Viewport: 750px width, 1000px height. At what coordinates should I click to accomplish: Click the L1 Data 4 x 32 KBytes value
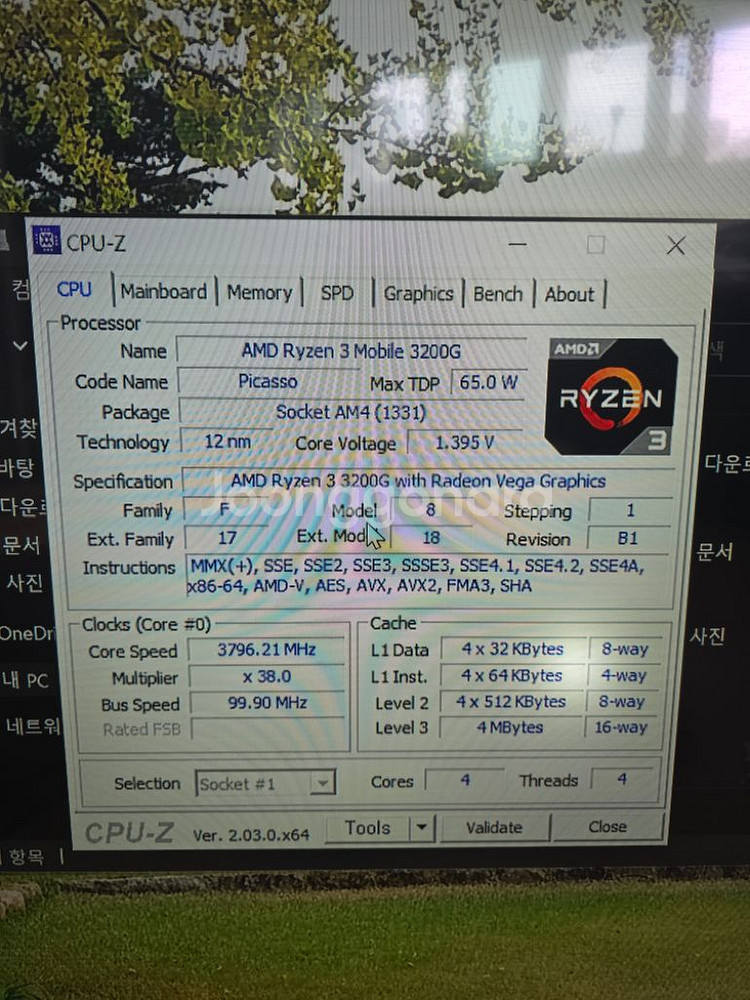coord(513,649)
